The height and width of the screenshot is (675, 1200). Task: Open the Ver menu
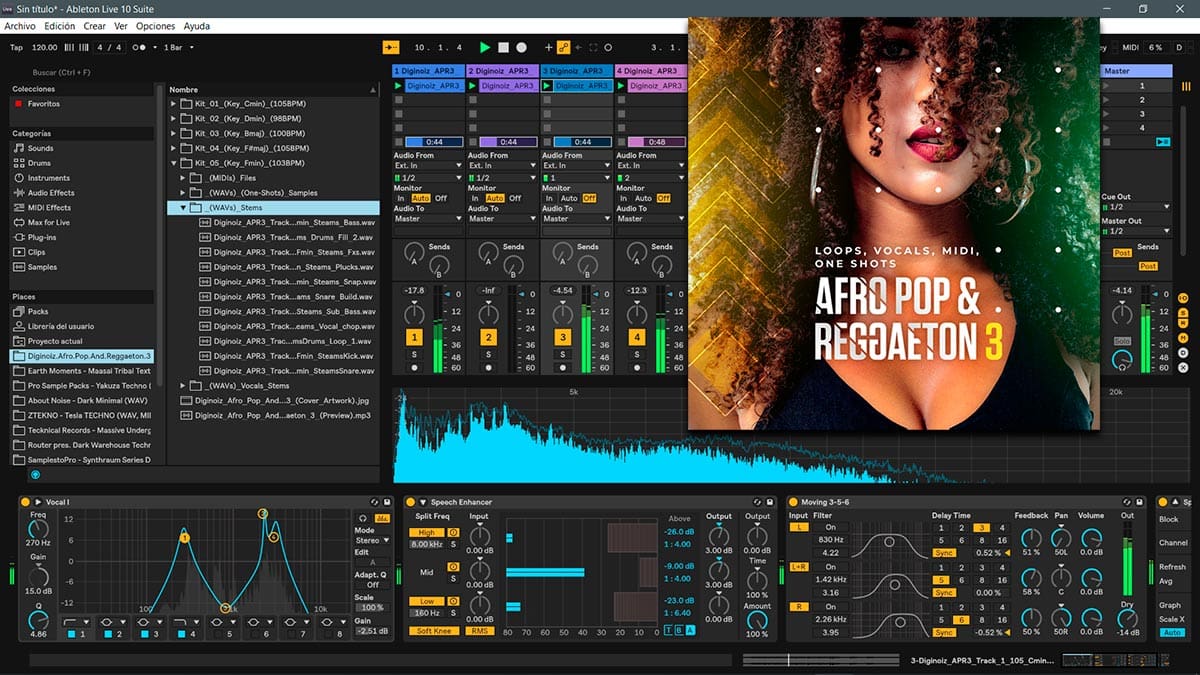(121, 26)
